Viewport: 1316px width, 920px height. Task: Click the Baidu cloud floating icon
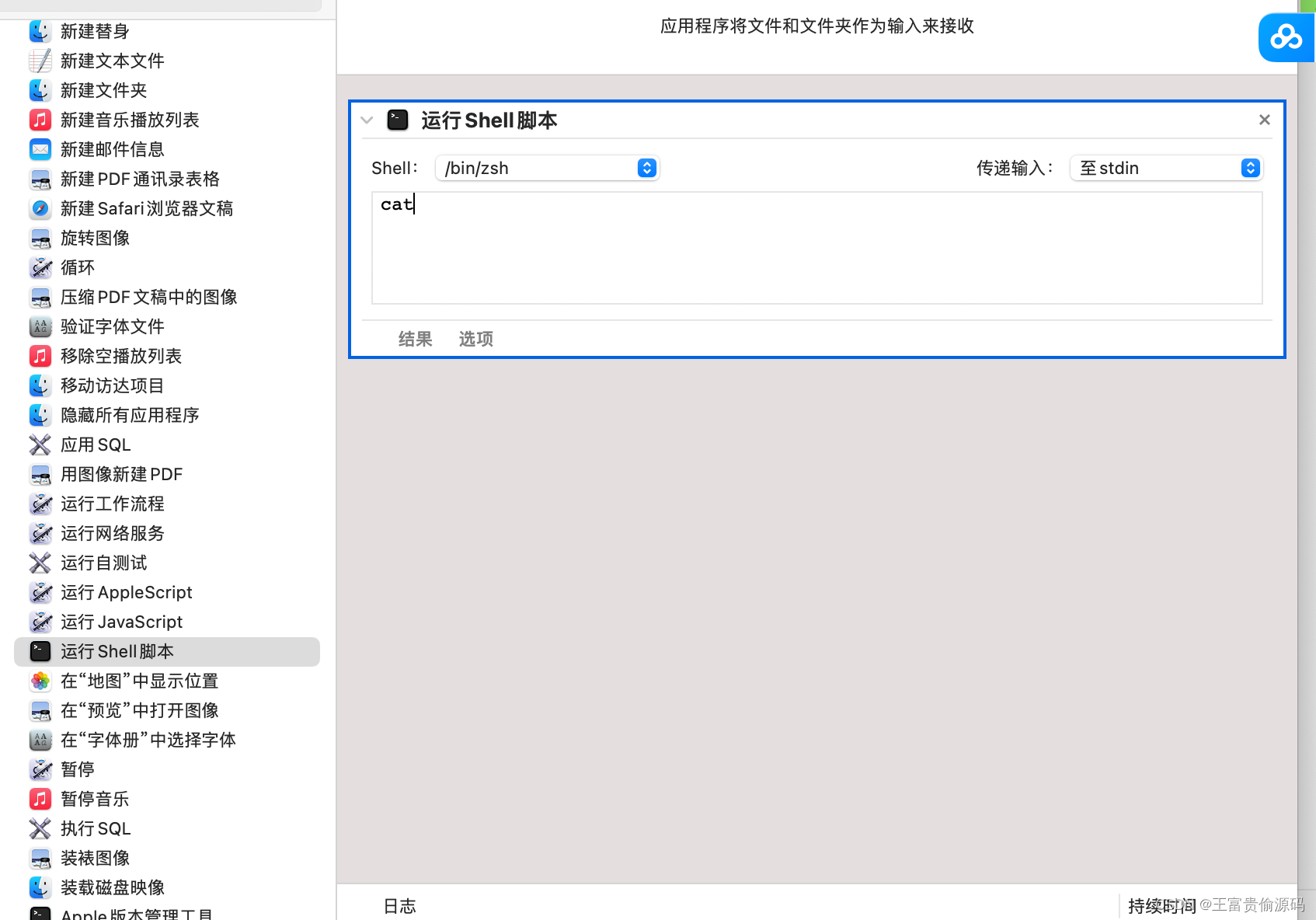click(x=1286, y=37)
